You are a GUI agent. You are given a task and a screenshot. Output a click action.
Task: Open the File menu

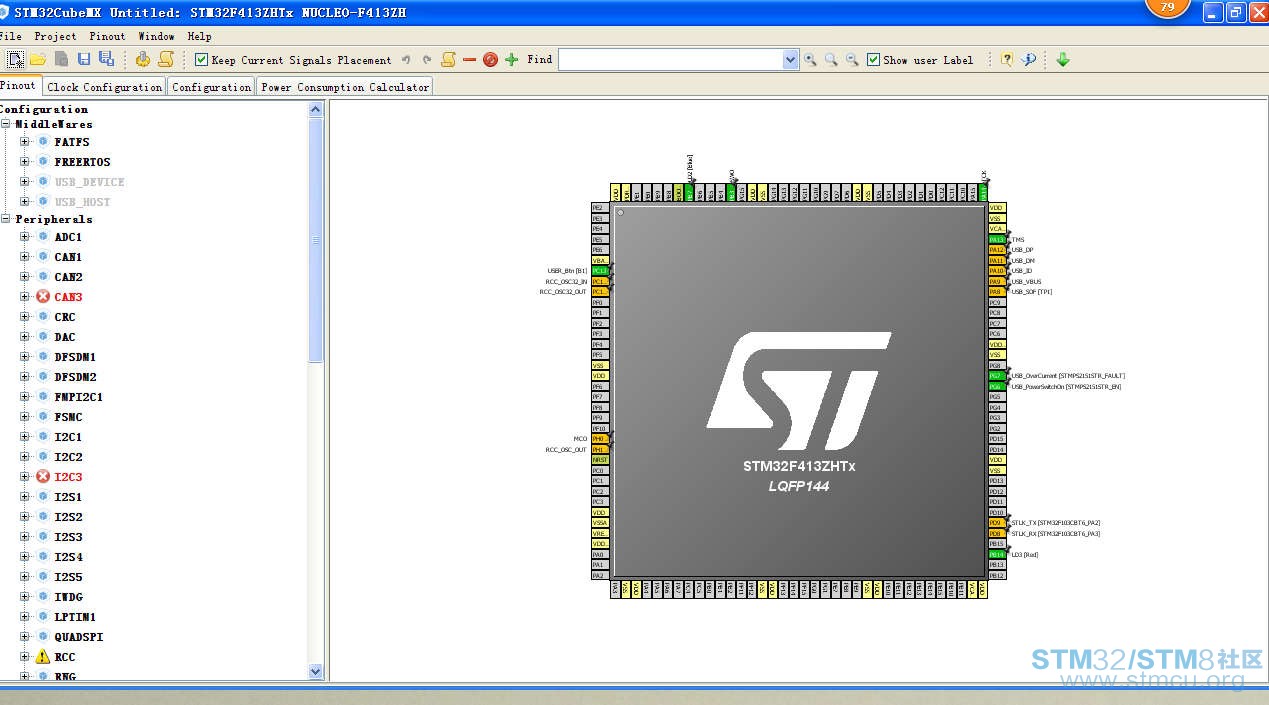10,36
